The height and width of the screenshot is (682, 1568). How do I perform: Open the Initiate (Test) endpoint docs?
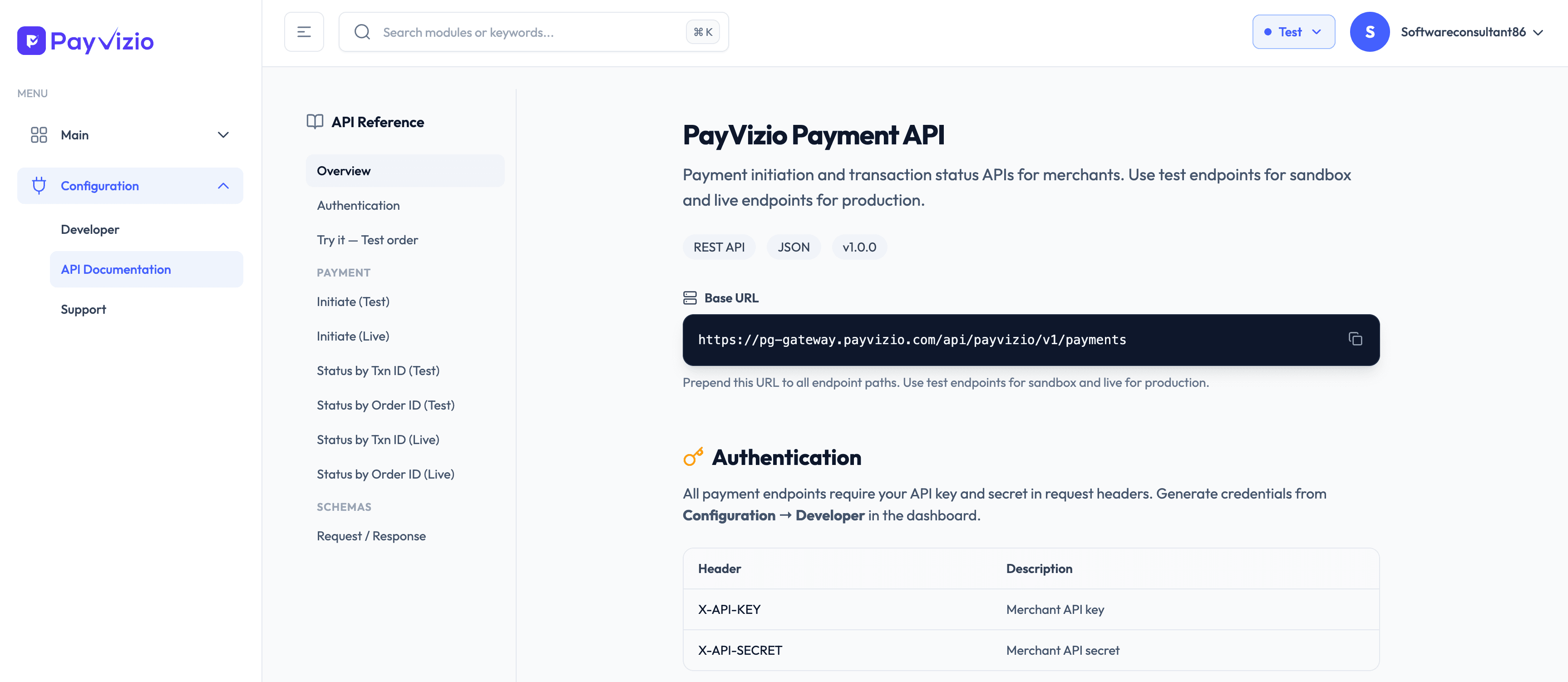pyautogui.click(x=353, y=301)
